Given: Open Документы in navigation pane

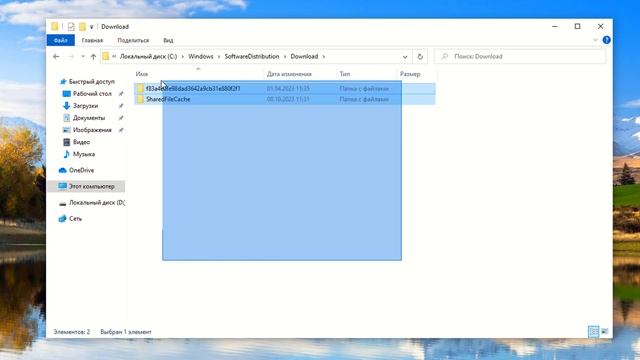Looking at the screenshot, I should point(89,118).
